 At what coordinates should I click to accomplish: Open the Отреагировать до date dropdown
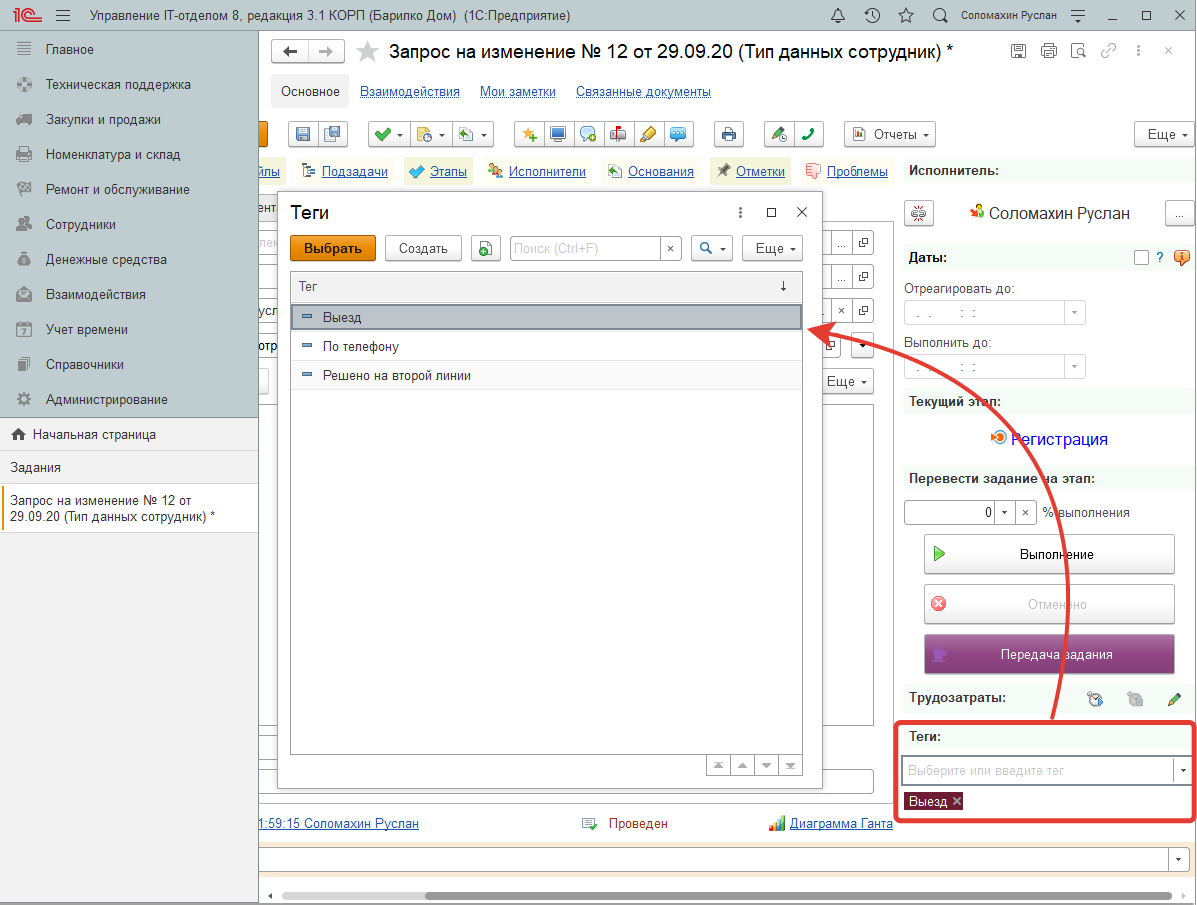(x=1075, y=313)
